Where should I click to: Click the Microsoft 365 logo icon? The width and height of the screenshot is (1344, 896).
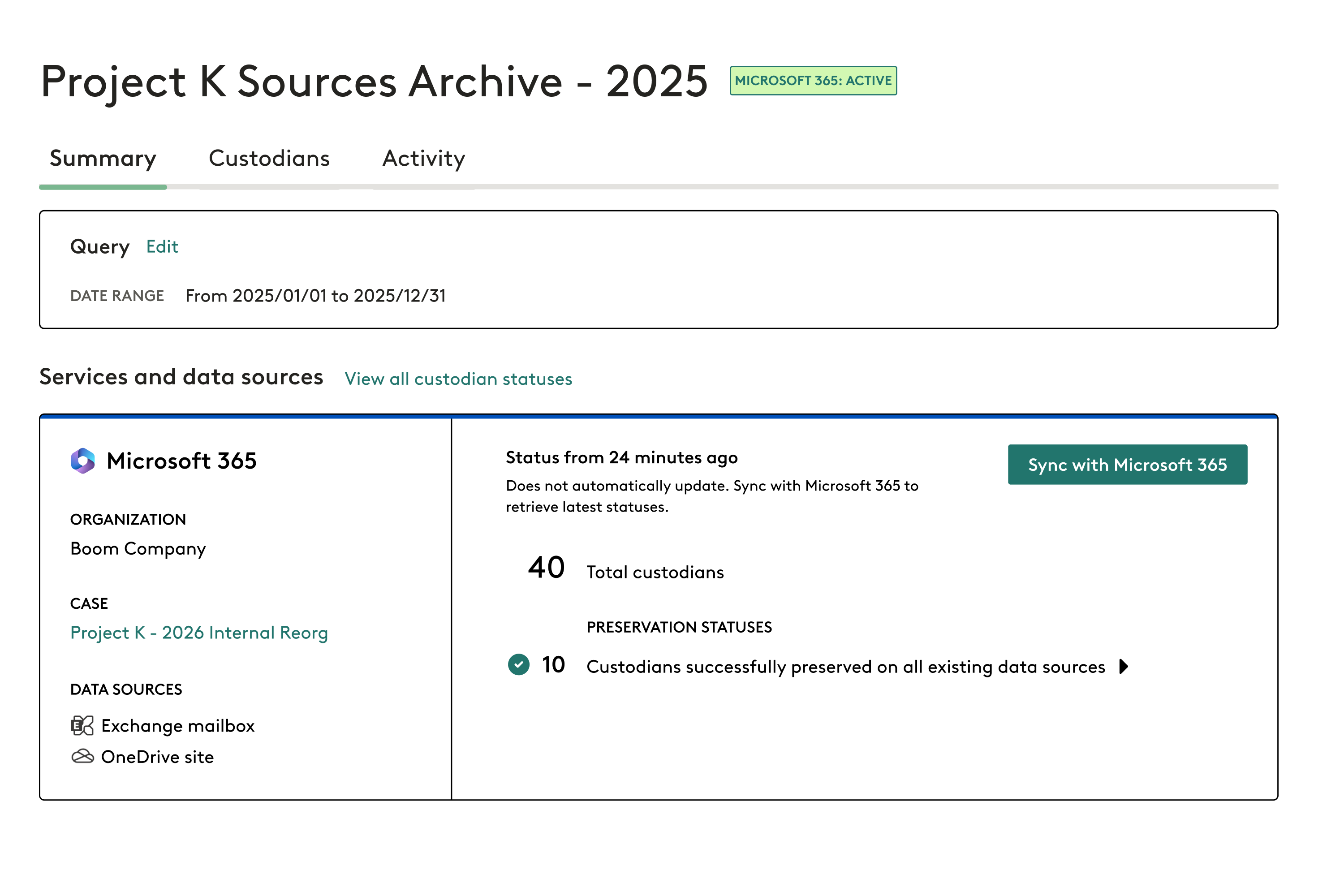(x=83, y=461)
